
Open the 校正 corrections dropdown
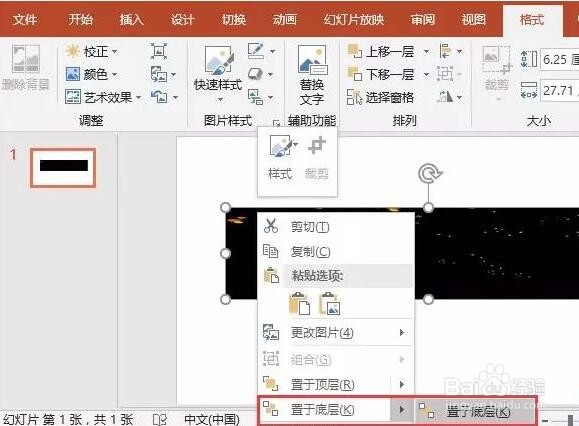click(92, 51)
